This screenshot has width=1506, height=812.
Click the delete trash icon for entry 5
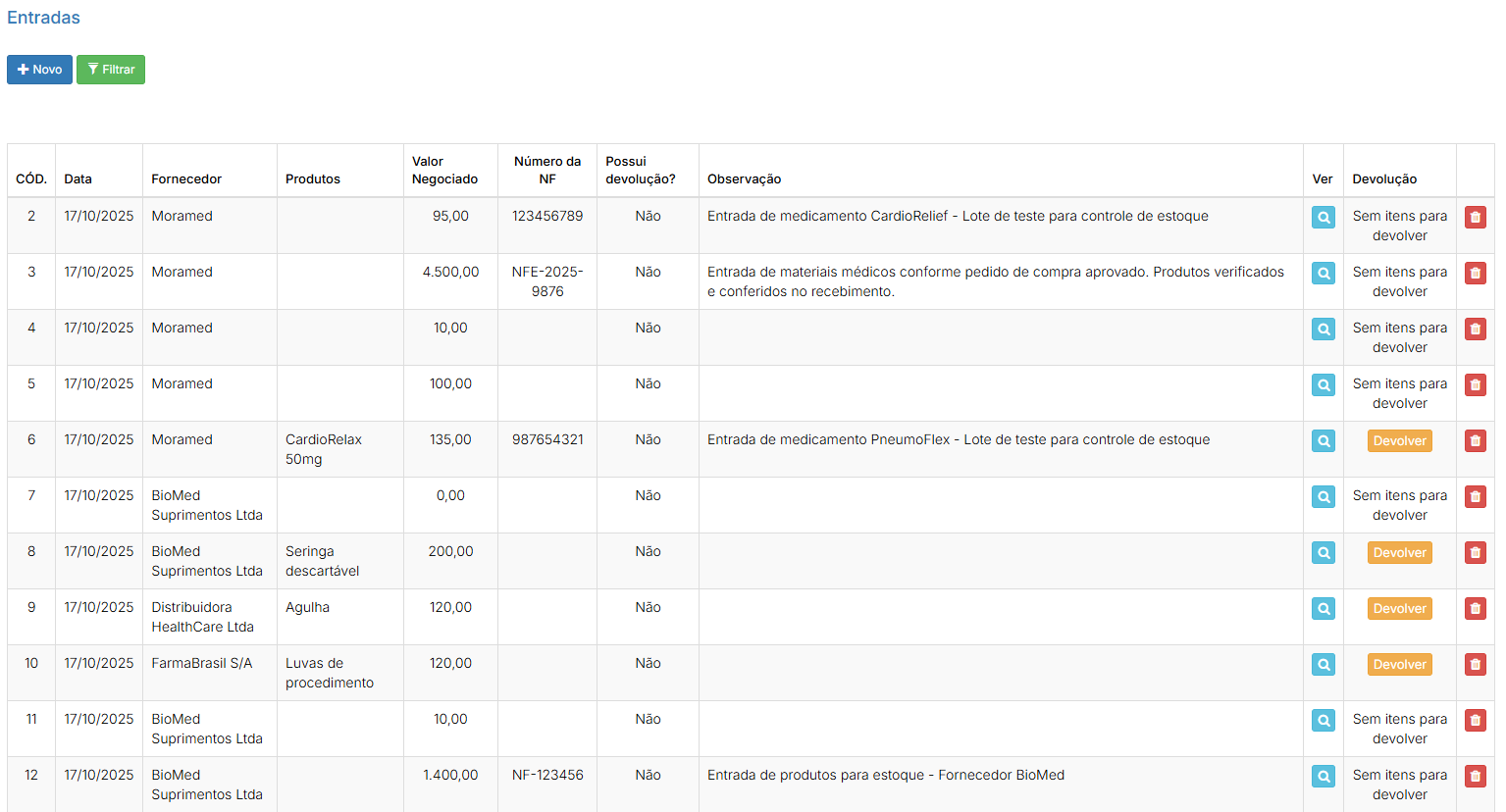click(1475, 385)
